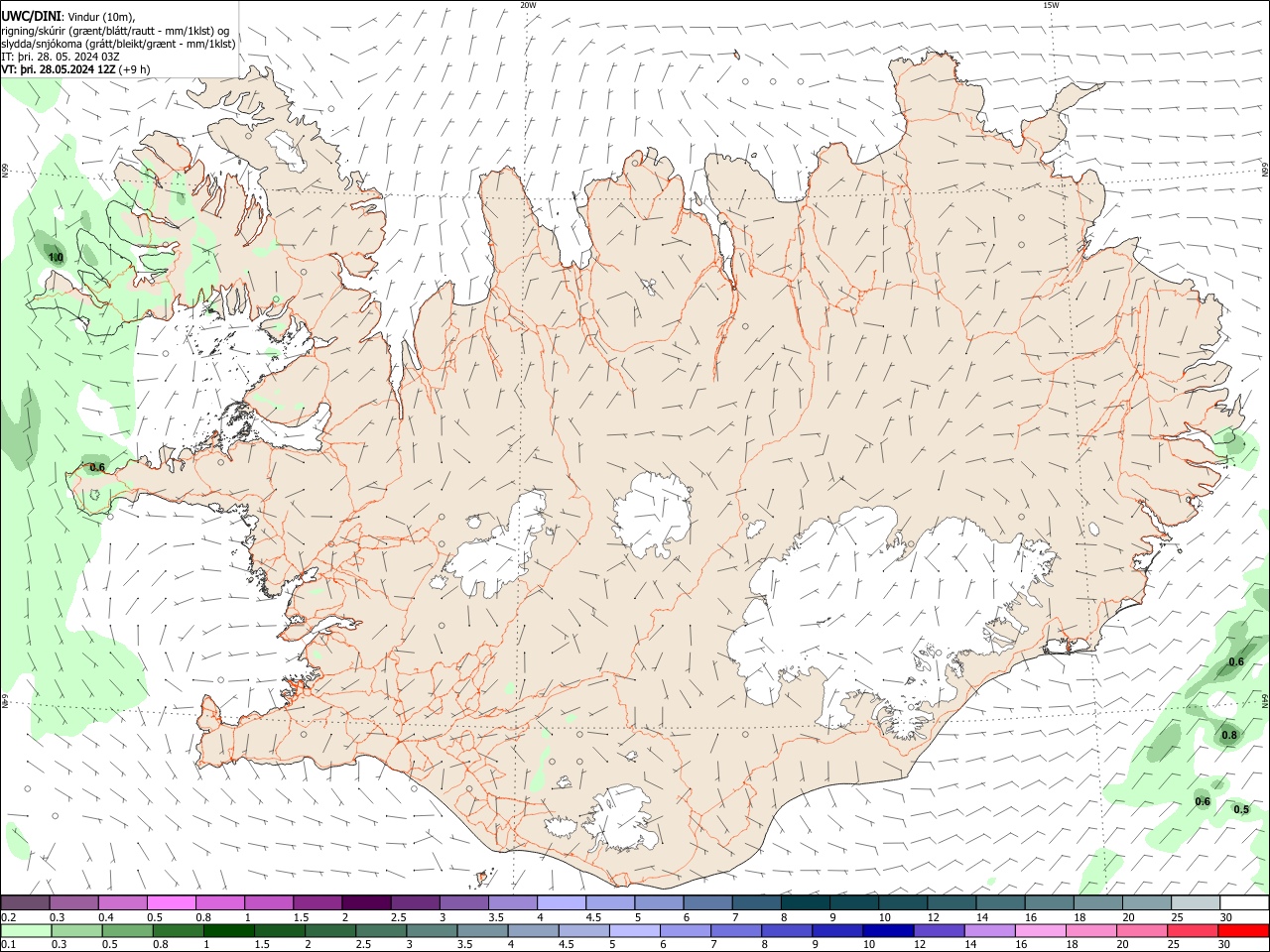Pick the palest green lower-row swatch at 0.1

[26, 931]
